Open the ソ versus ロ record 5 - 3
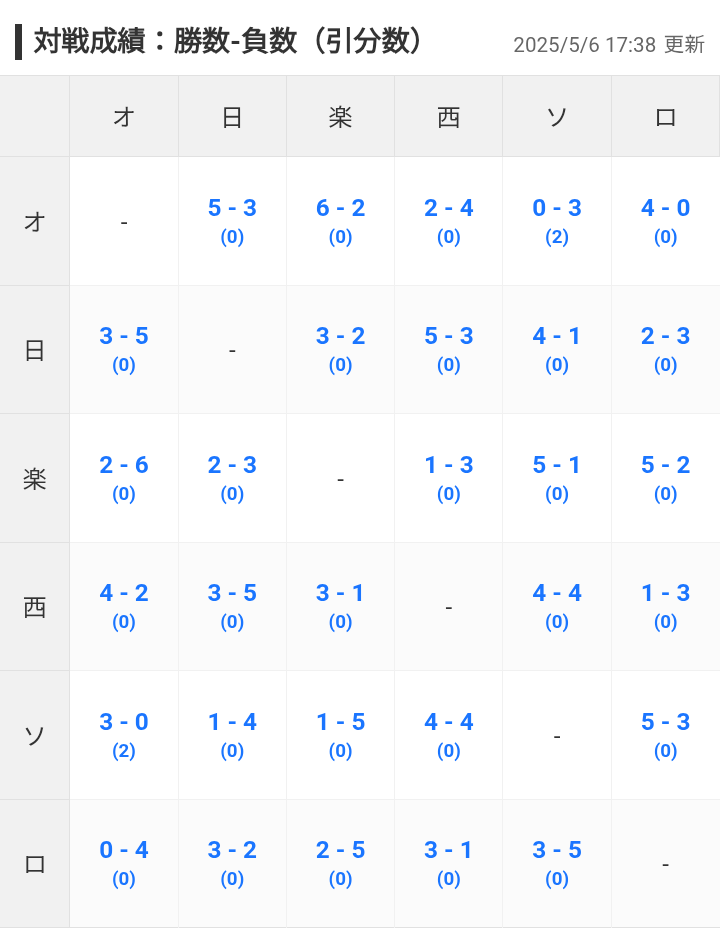Image resolution: width=720 pixels, height=934 pixels. click(x=665, y=734)
